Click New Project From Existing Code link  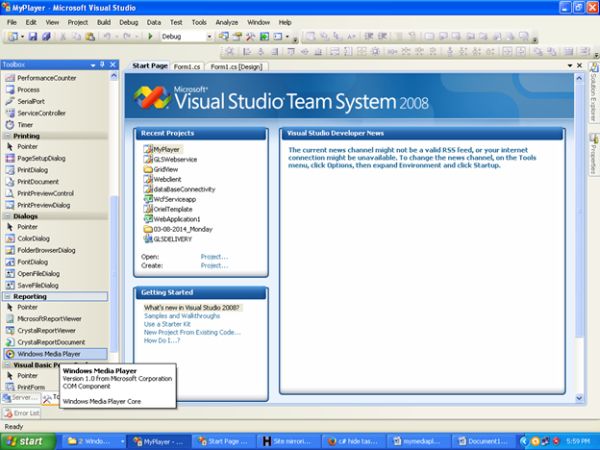point(192,333)
